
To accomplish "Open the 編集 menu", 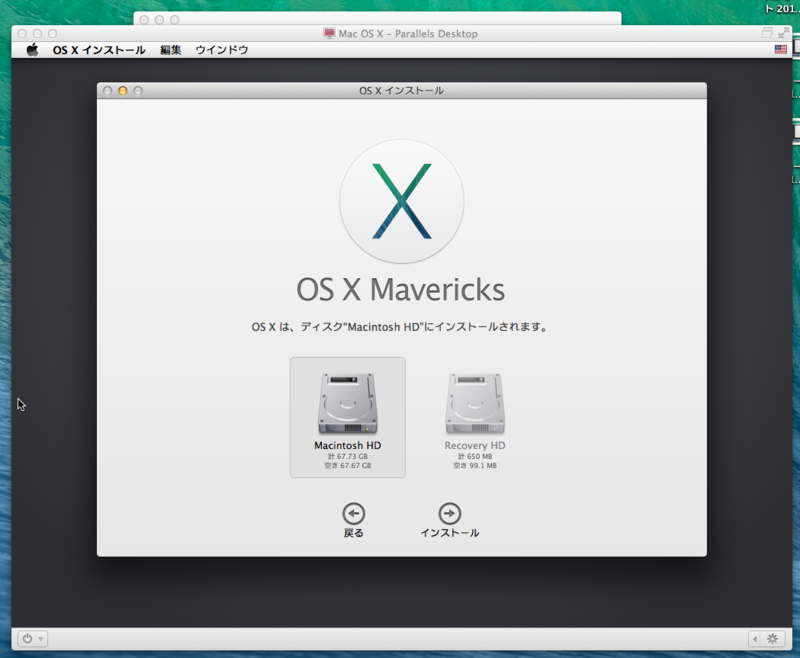I will point(170,50).
